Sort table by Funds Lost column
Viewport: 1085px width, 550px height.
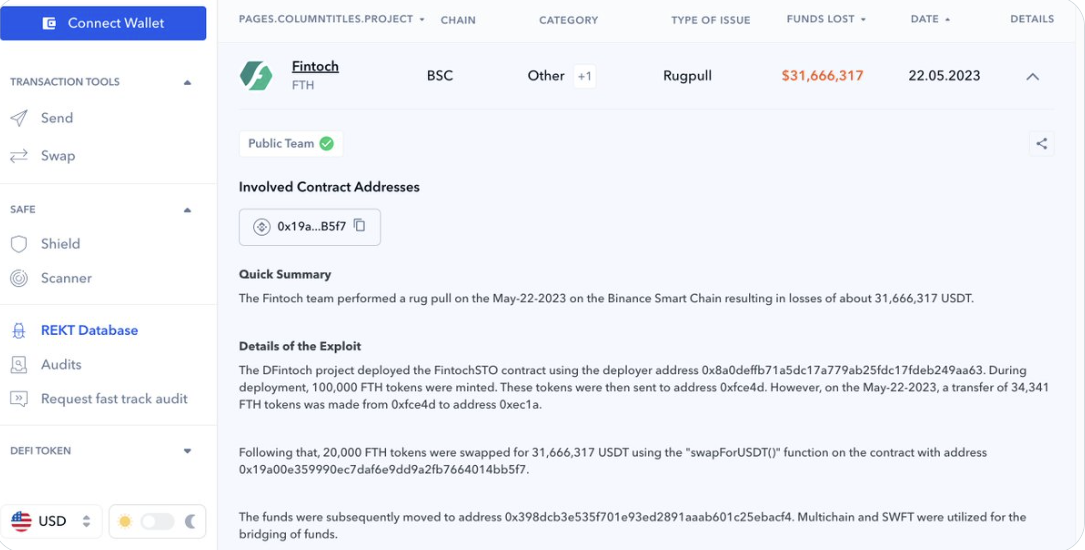tap(826, 19)
